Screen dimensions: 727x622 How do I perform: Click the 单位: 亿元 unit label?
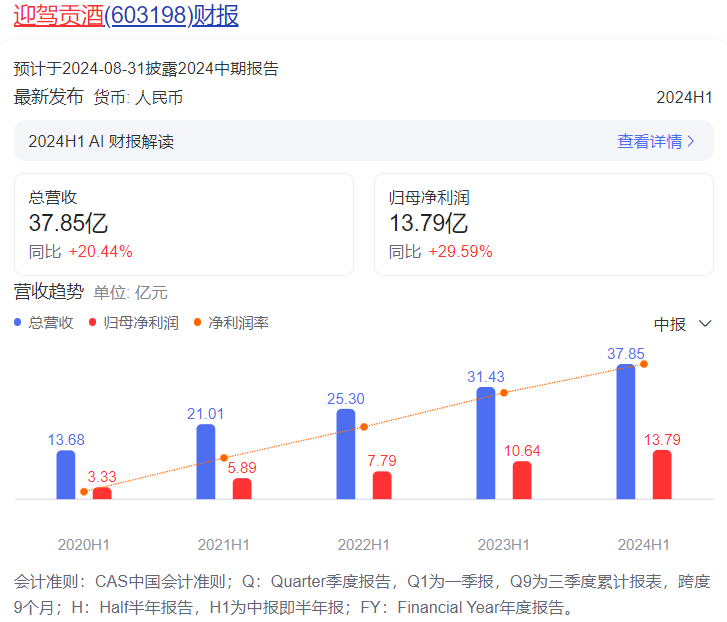[131, 293]
